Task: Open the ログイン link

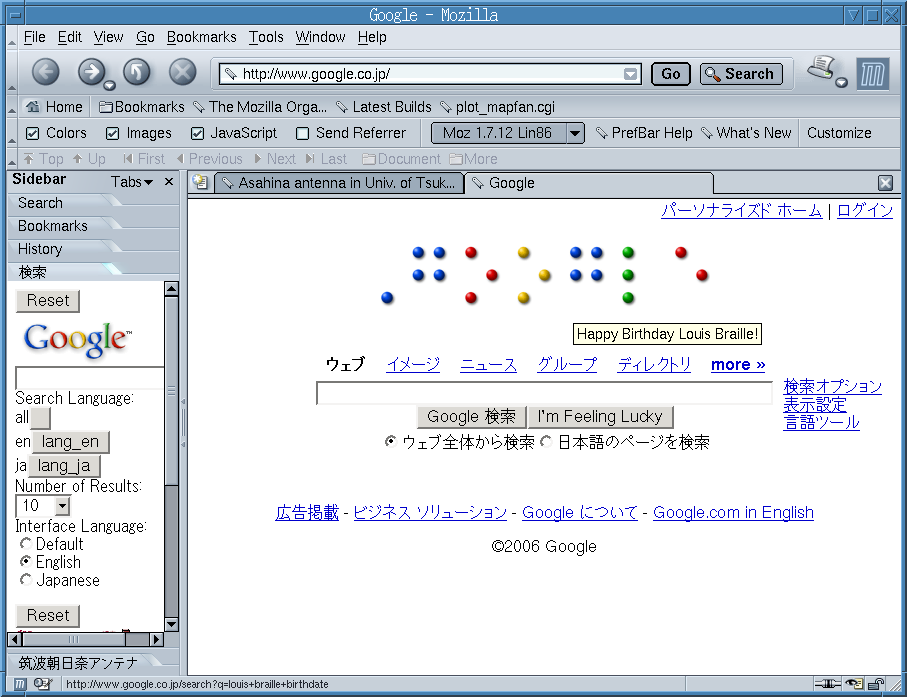Action: coord(865,210)
